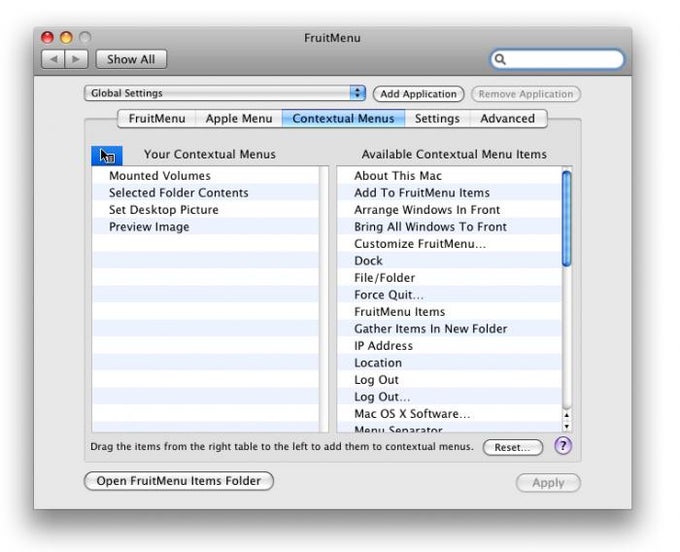Select Force Quit... item
This screenshot has width=680, height=552.
449,295
